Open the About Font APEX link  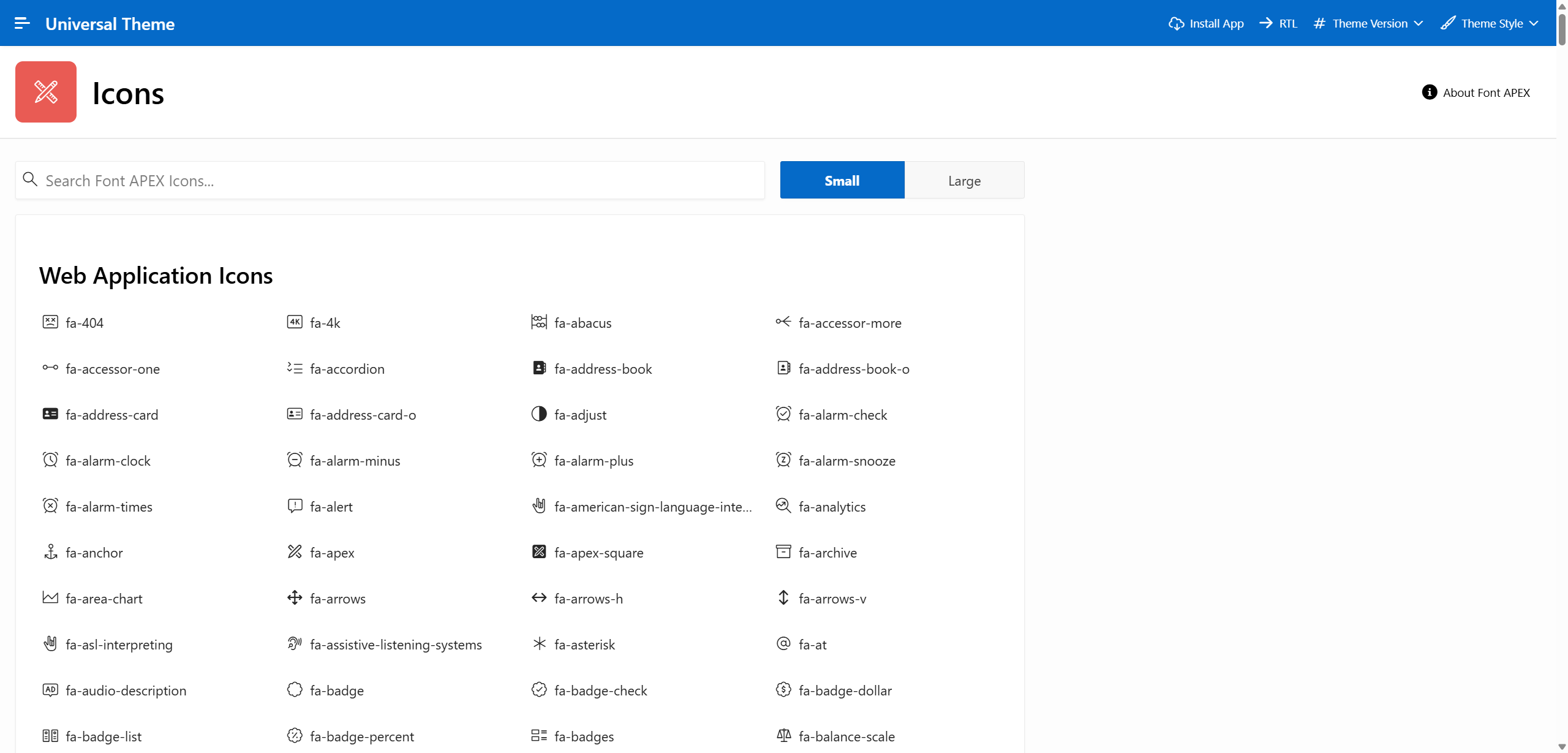[x=1476, y=93]
